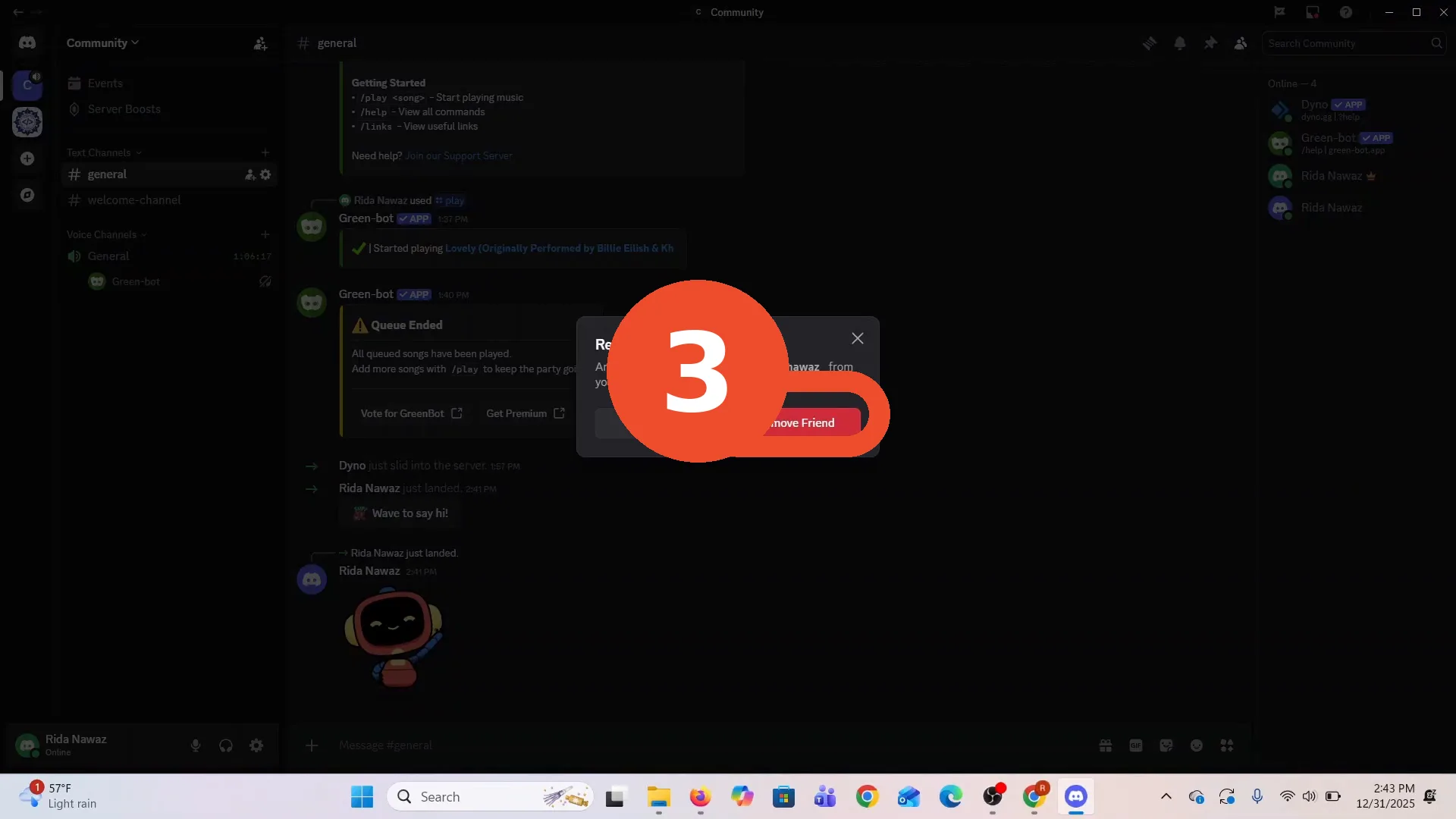Open Discover servers compass icon
The height and width of the screenshot is (819, 1456).
[27, 195]
